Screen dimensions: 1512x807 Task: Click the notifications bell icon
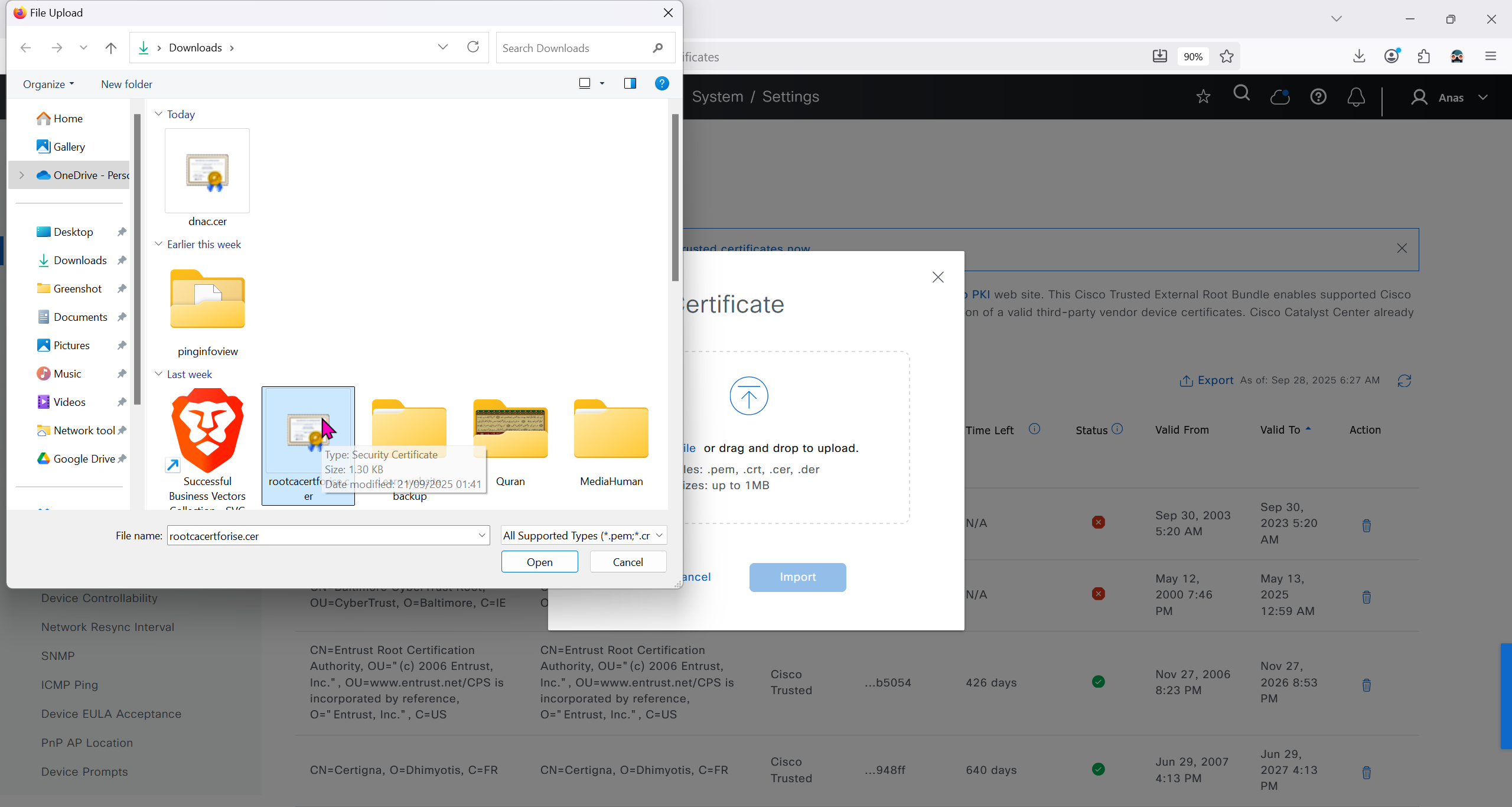click(1356, 97)
